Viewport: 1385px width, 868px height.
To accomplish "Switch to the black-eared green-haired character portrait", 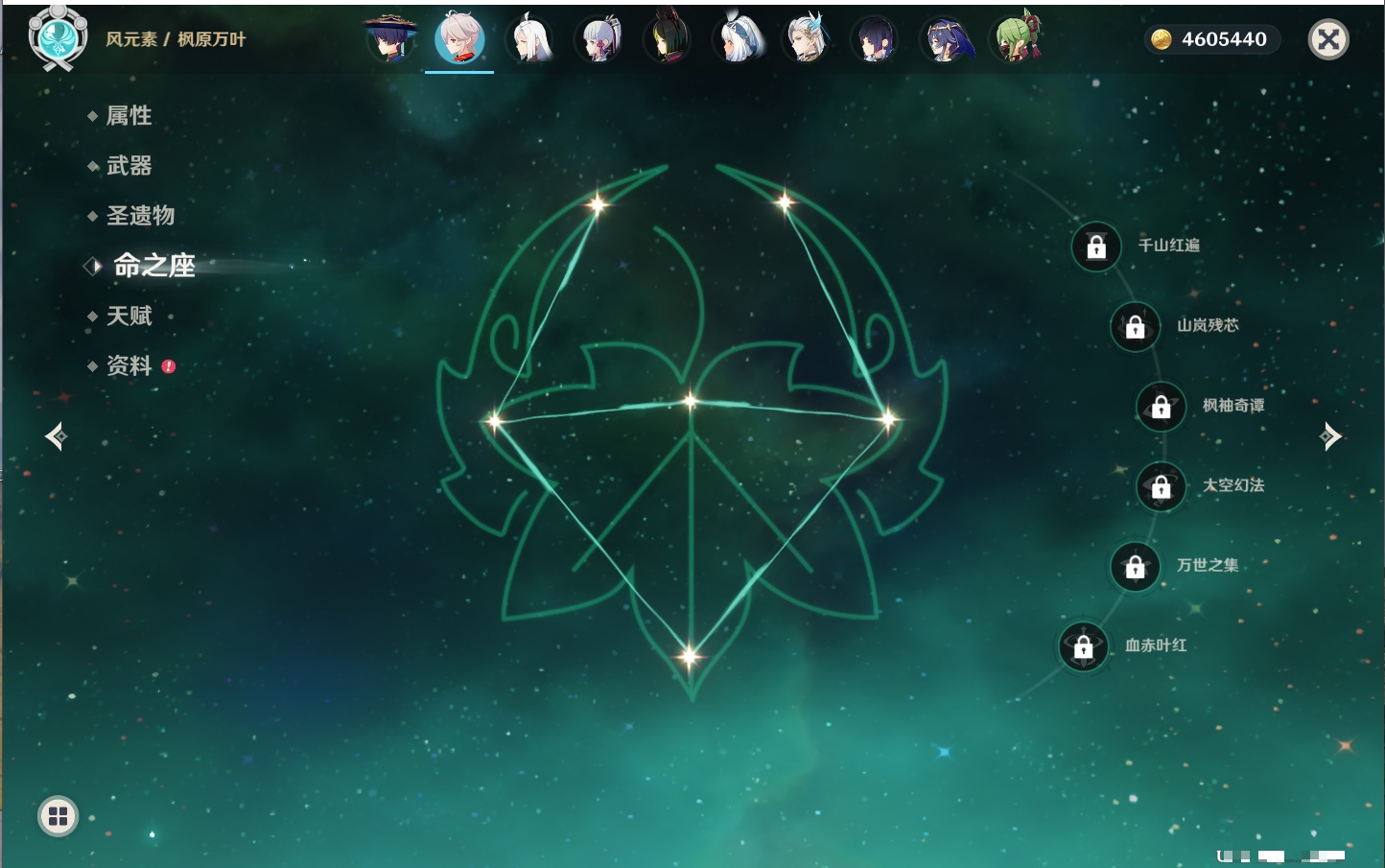I will click(668, 37).
